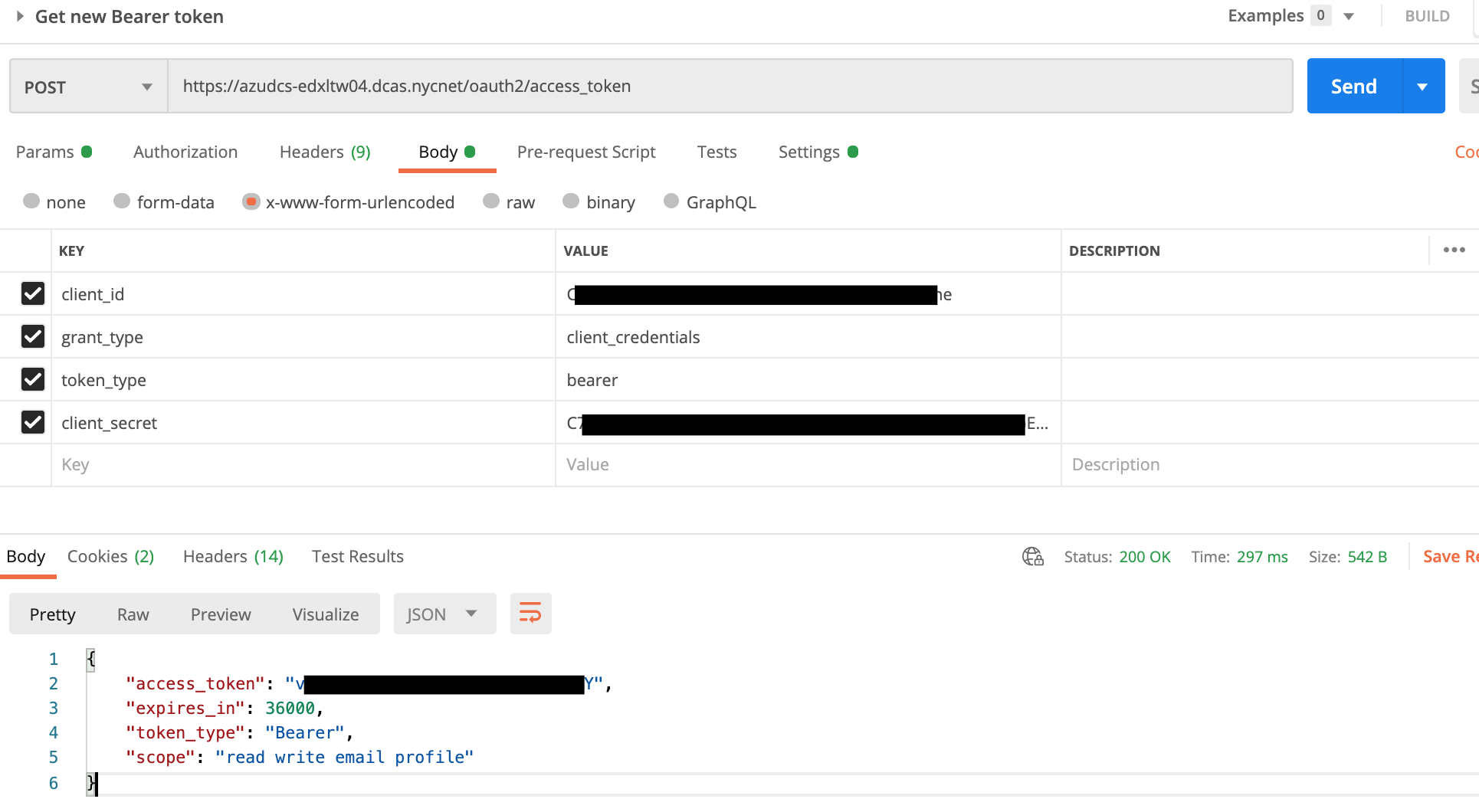Image resolution: width=1479 pixels, height=812 pixels.
Task: Switch to the Authorization tab
Action: pos(185,152)
